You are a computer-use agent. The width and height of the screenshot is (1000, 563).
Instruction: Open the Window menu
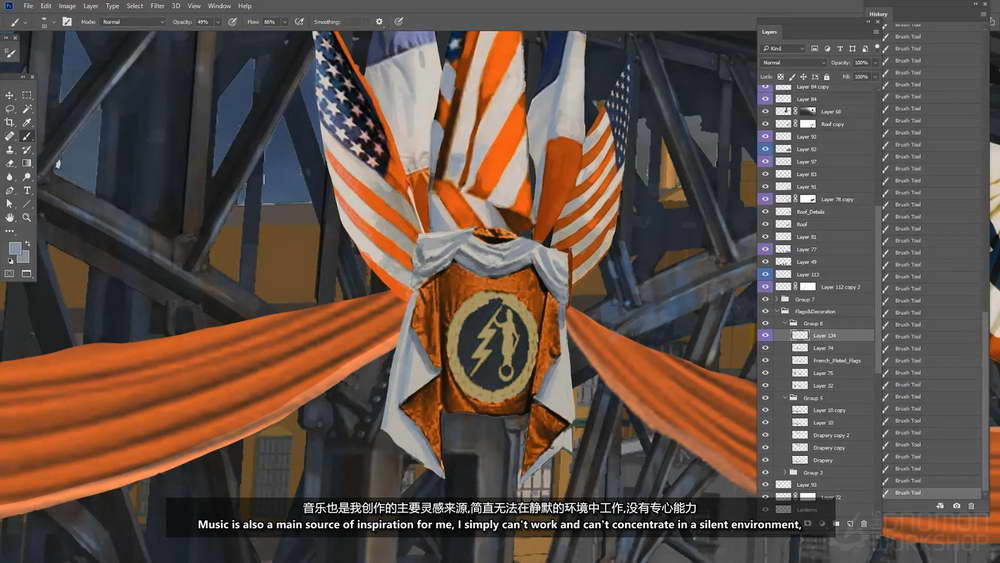(x=219, y=6)
